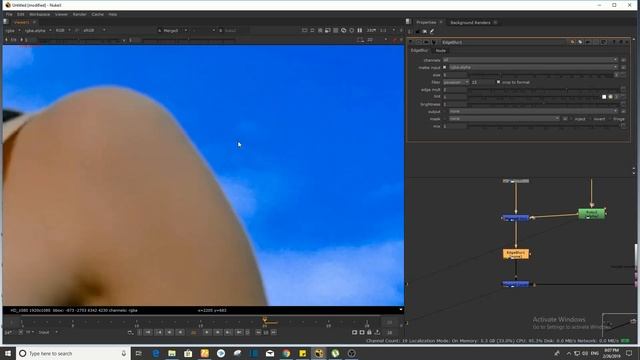The image size is (640, 360).
Task: Open the Input frame range dropdown
Action: point(48,333)
